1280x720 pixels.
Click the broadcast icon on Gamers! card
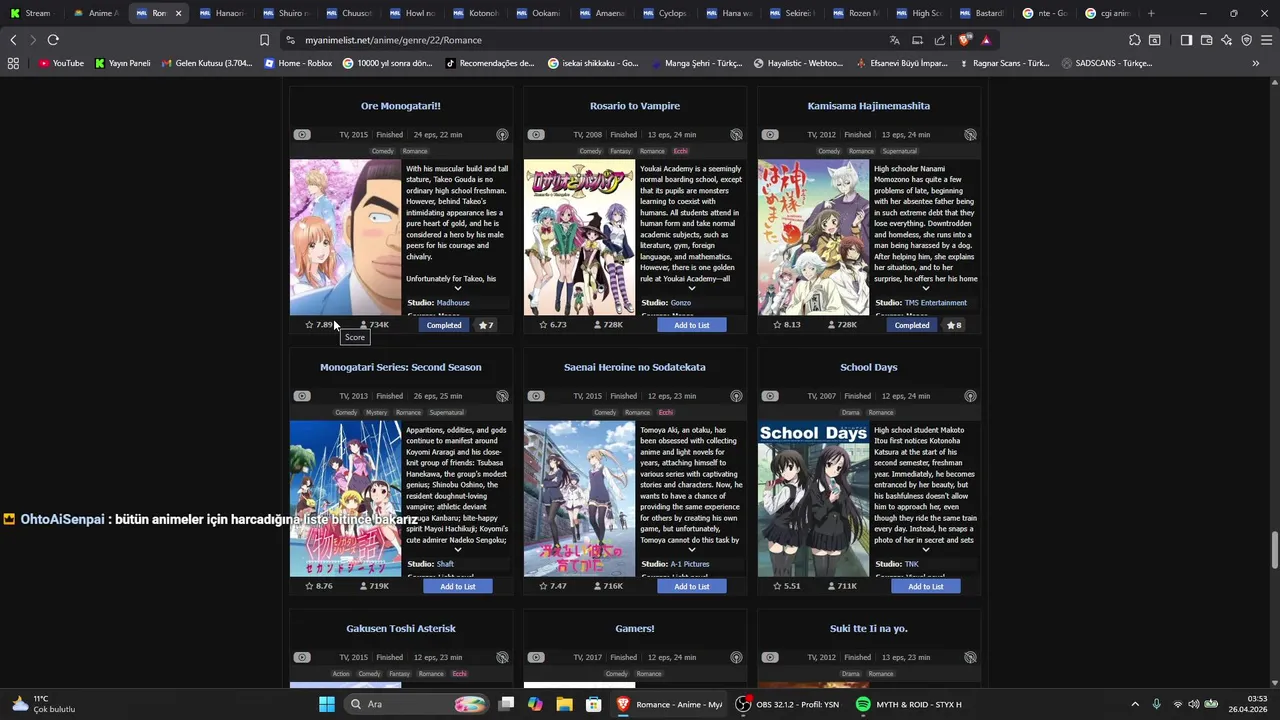click(x=736, y=658)
